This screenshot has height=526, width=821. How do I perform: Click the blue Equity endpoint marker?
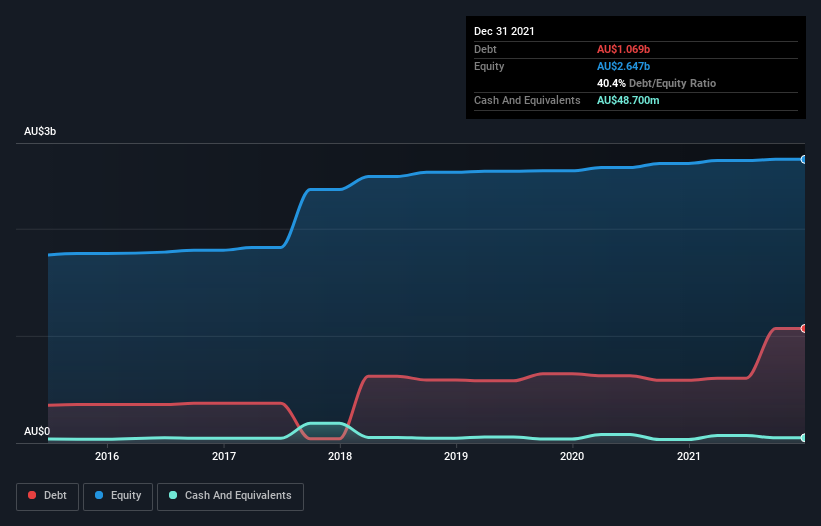804,160
